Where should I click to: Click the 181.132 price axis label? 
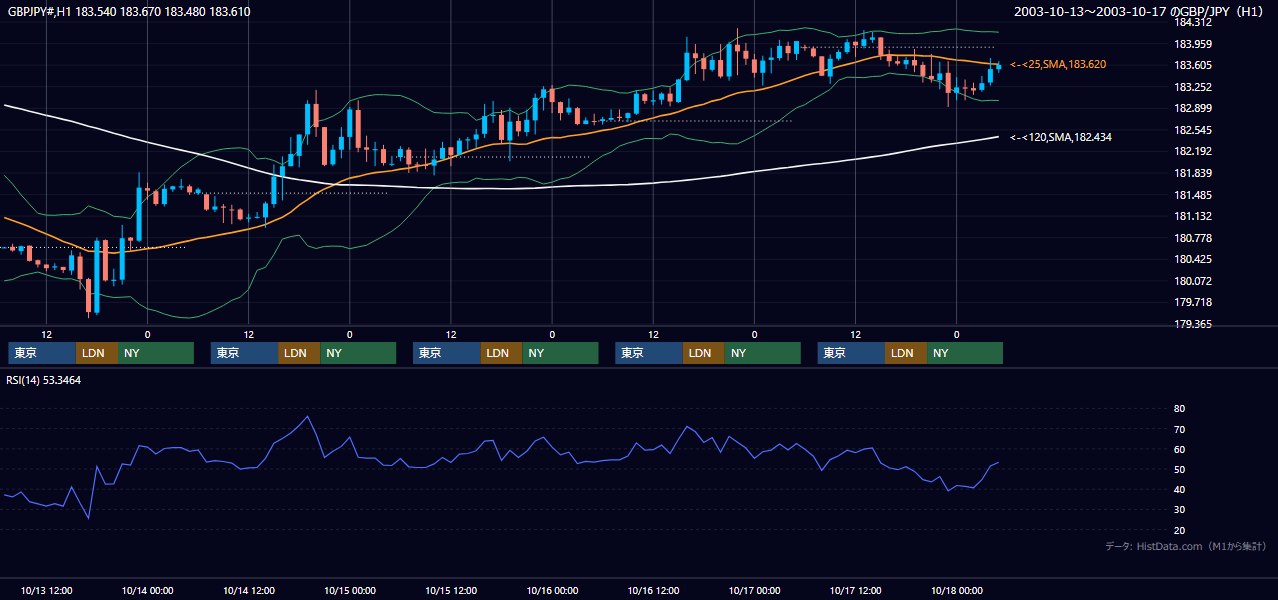click(x=1193, y=216)
